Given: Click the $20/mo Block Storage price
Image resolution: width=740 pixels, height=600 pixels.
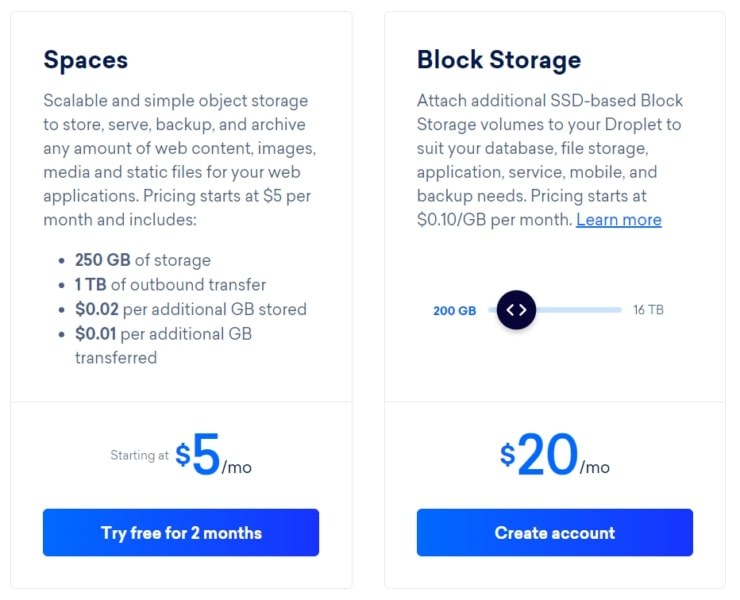Looking at the screenshot, I should 555,455.
